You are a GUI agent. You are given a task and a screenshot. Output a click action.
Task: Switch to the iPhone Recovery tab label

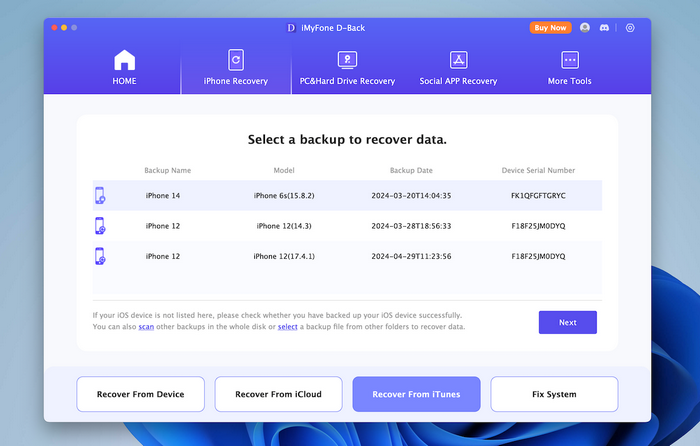pos(236,81)
